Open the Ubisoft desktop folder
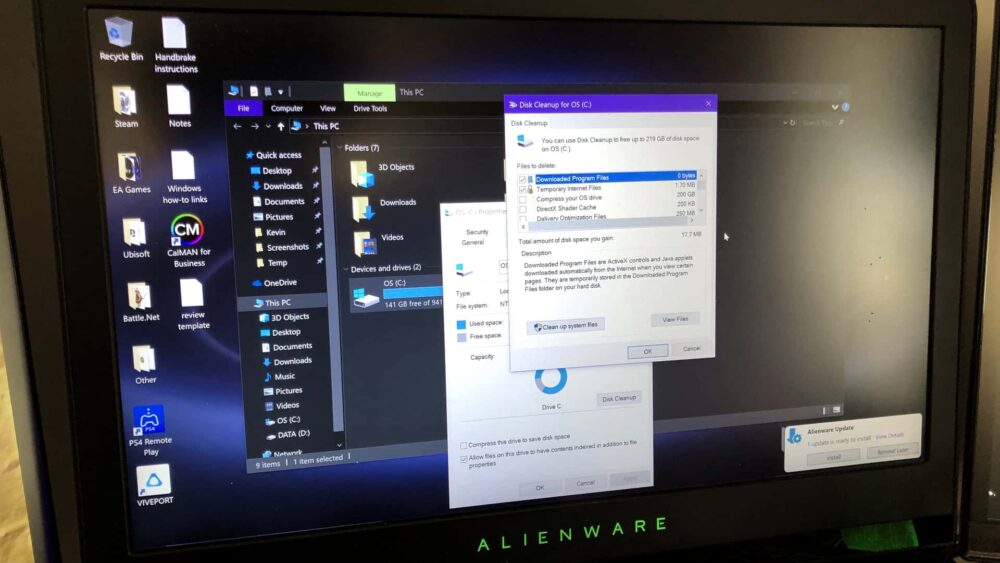 tap(135, 238)
